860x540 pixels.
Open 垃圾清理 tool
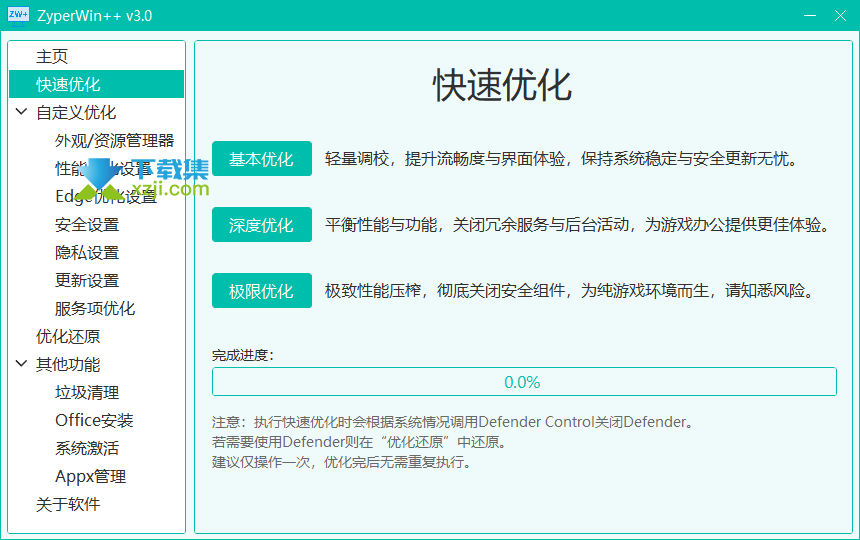tap(87, 392)
